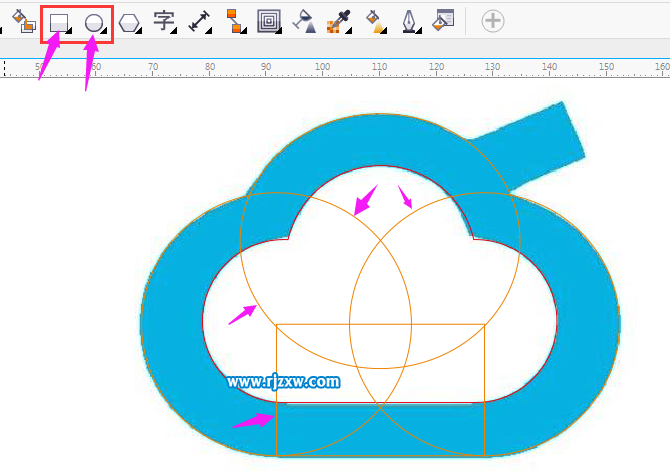Select the Interactive Fill bucket tool
670x475 pixels.
tap(376, 21)
